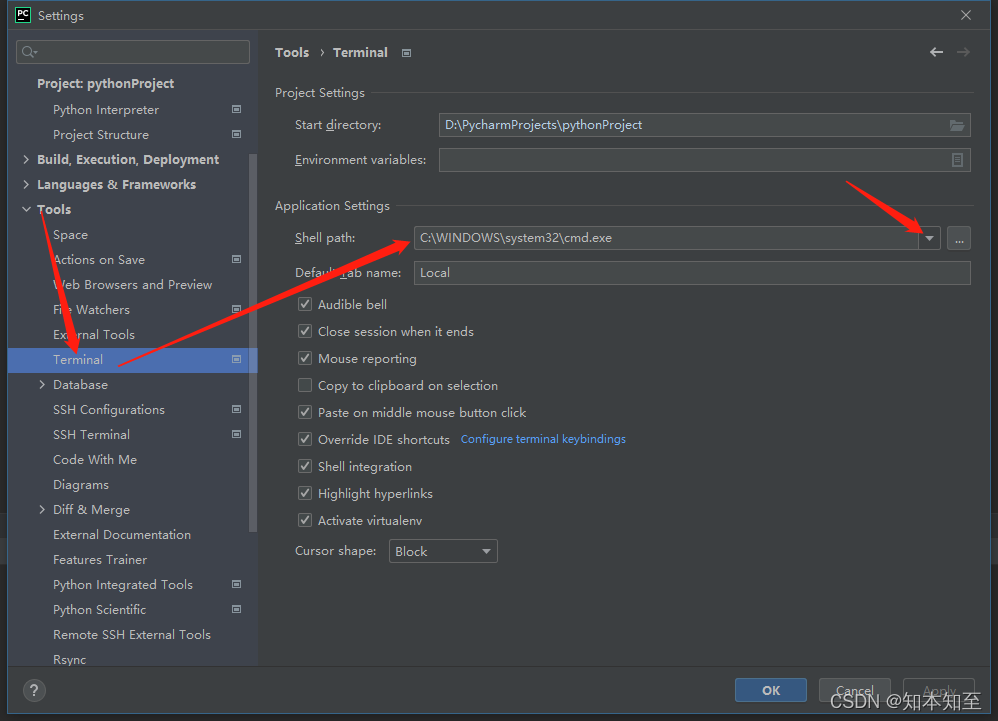The width and height of the screenshot is (998, 721).
Task: Toggle Shell integration checkbox
Action: 306,466
